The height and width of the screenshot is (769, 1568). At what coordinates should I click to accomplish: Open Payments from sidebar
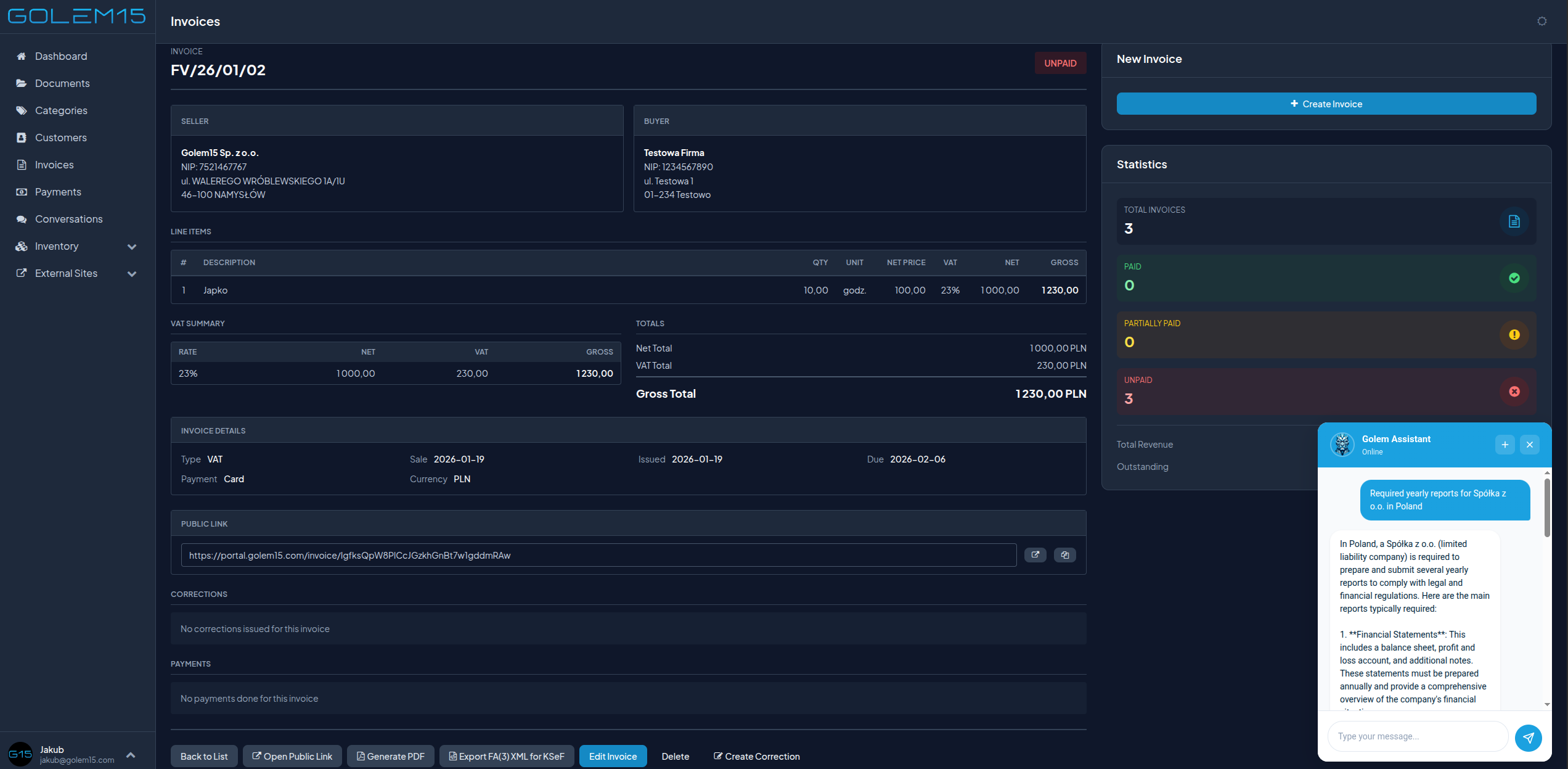(x=58, y=192)
